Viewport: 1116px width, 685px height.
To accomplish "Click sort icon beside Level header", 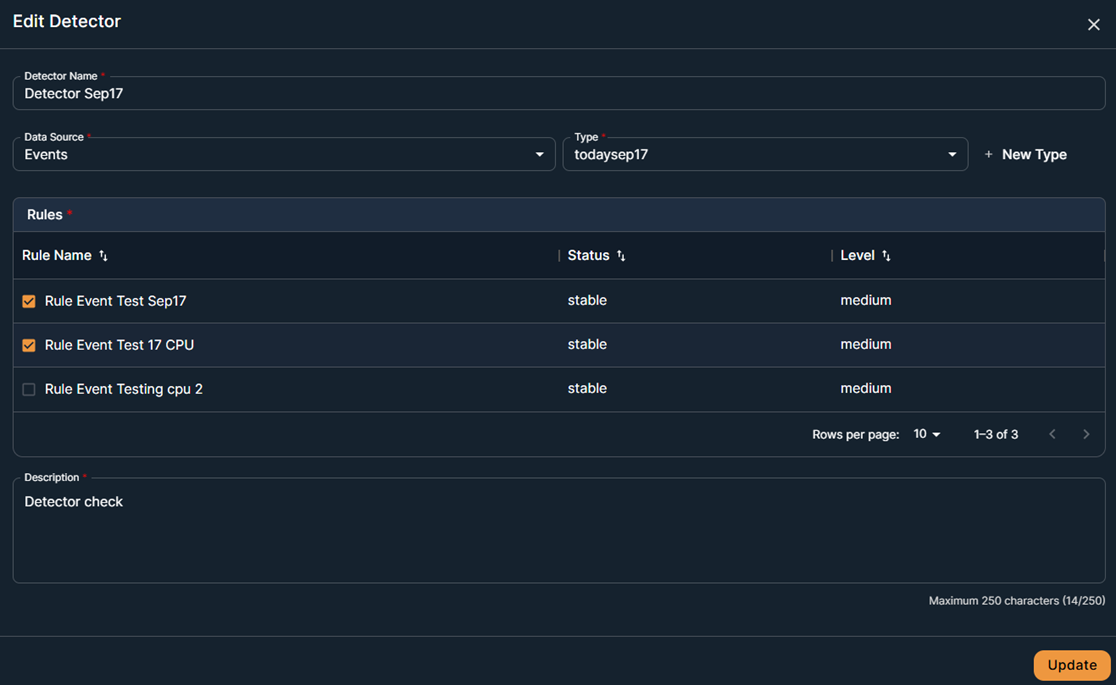I will [x=886, y=256].
